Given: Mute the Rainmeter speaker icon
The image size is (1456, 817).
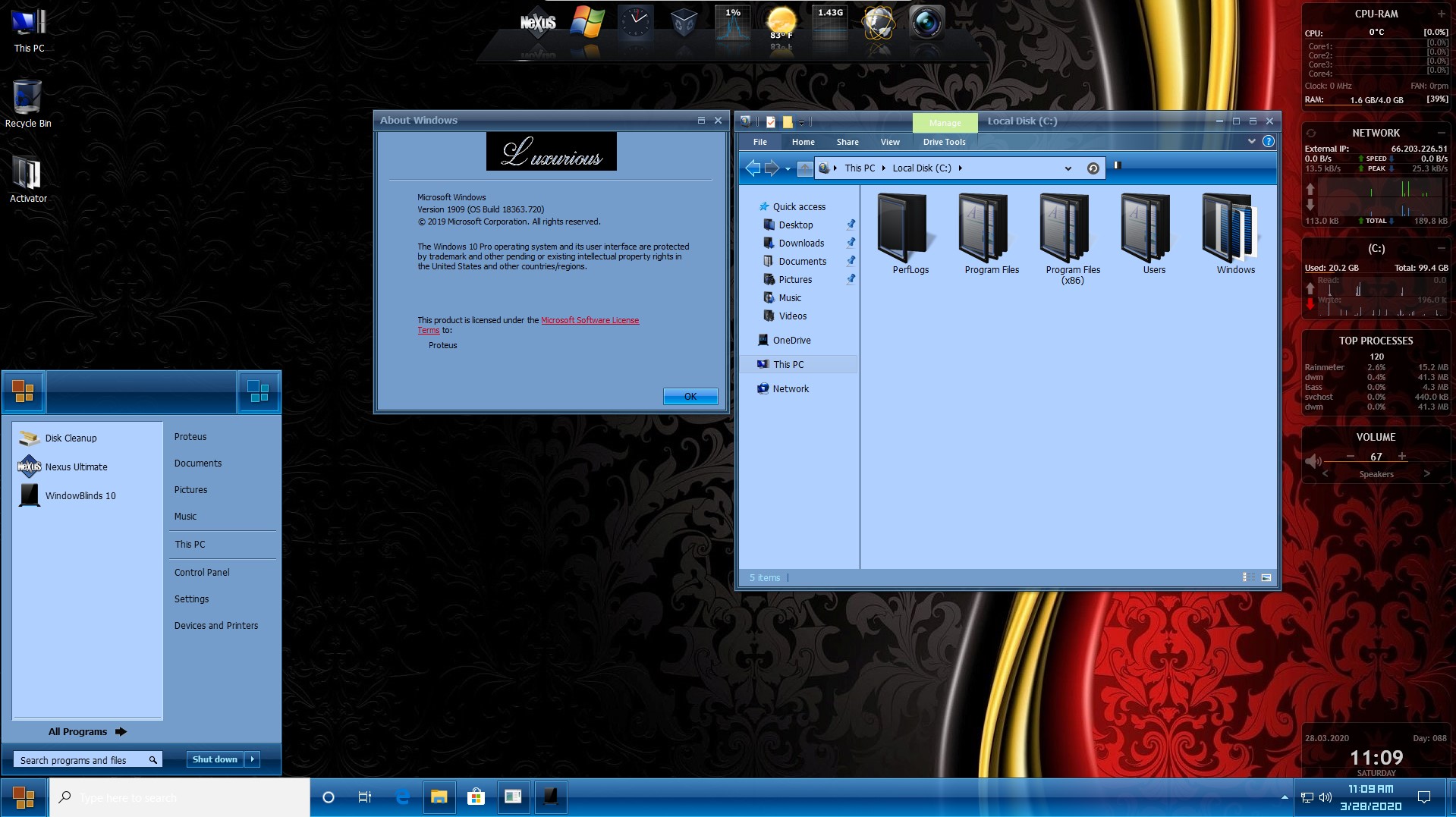Looking at the screenshot, I should click(1313, 460).
